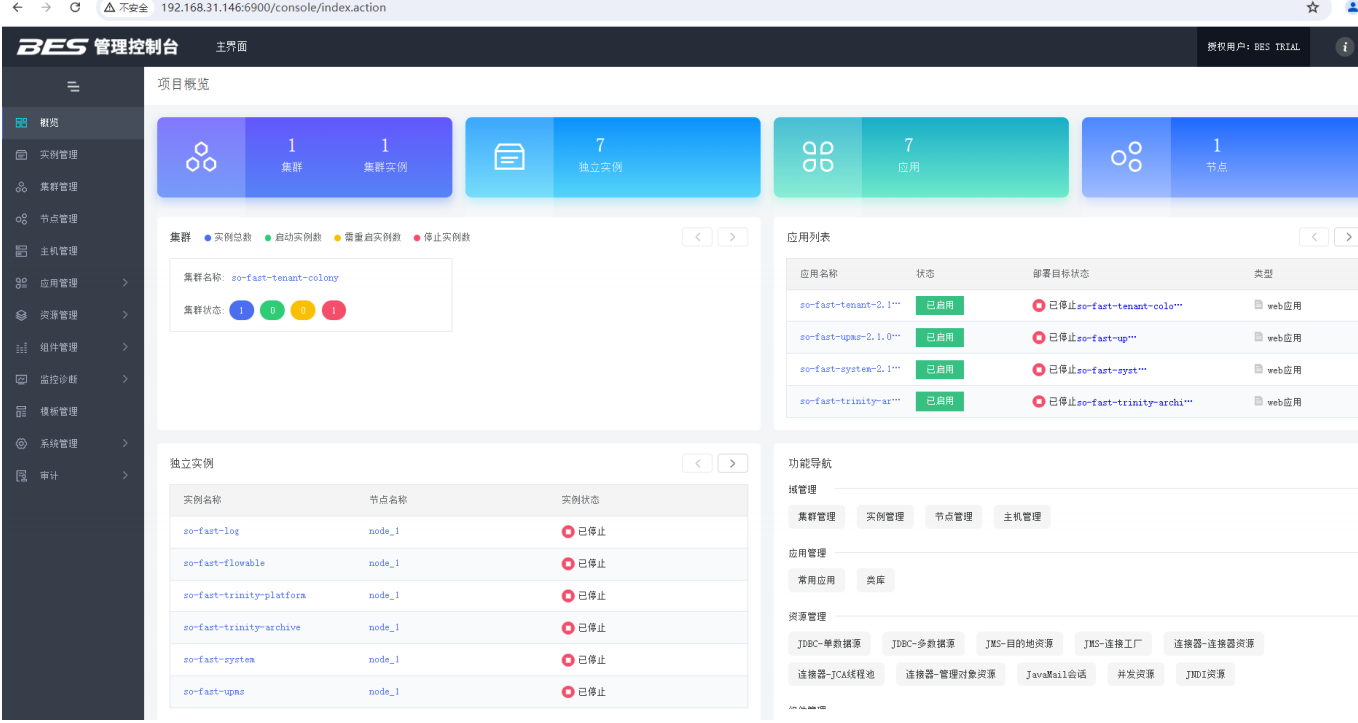Click the info icon in the top bar
Screen dimensions: 1358x723
click(x=1345, y=47)
